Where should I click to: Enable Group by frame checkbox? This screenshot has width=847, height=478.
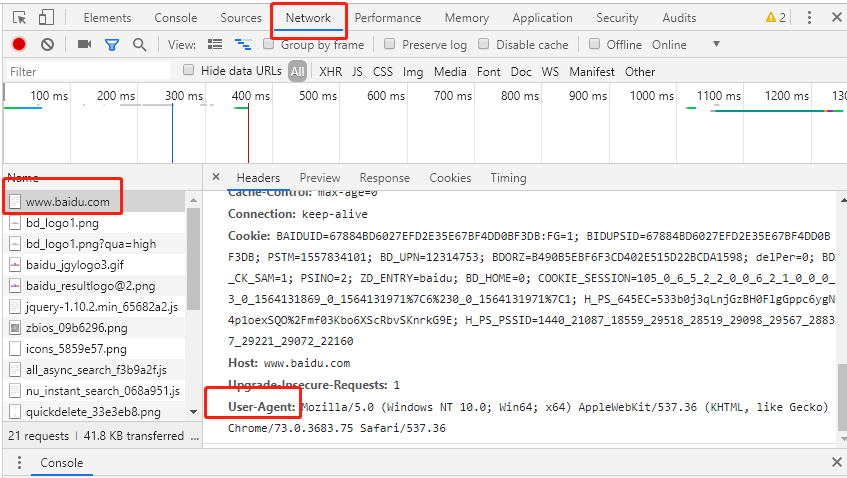coord(268,44)
